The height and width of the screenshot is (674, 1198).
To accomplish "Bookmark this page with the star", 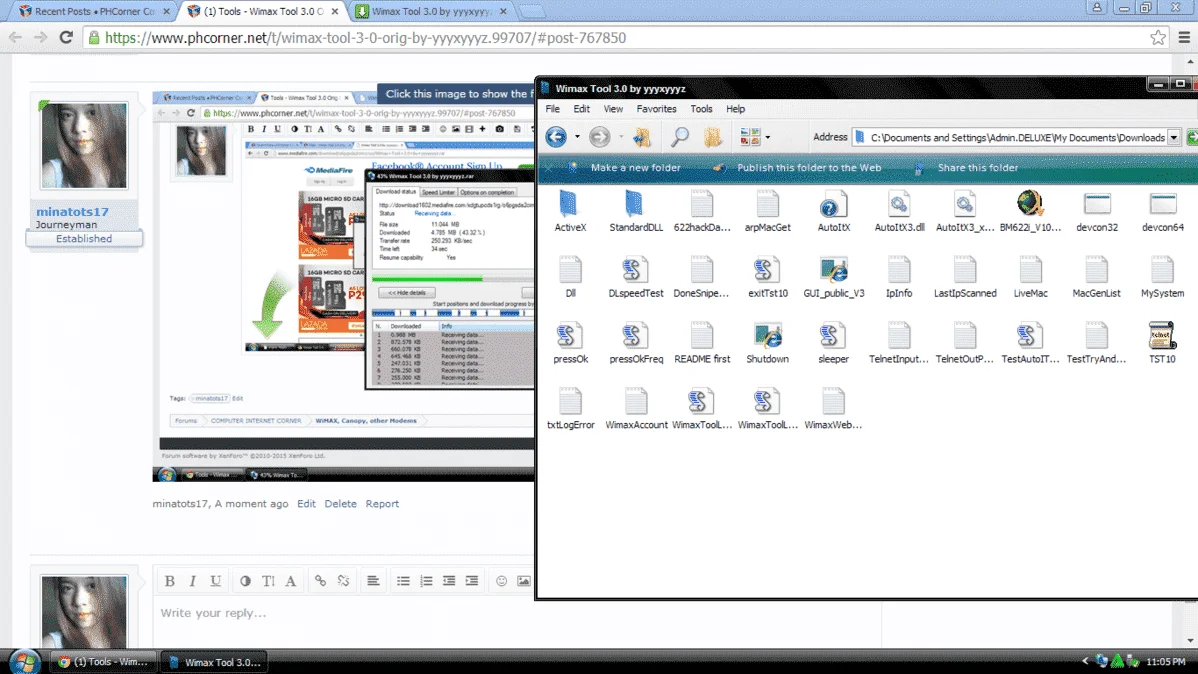I will click(x=1158, y=37).
